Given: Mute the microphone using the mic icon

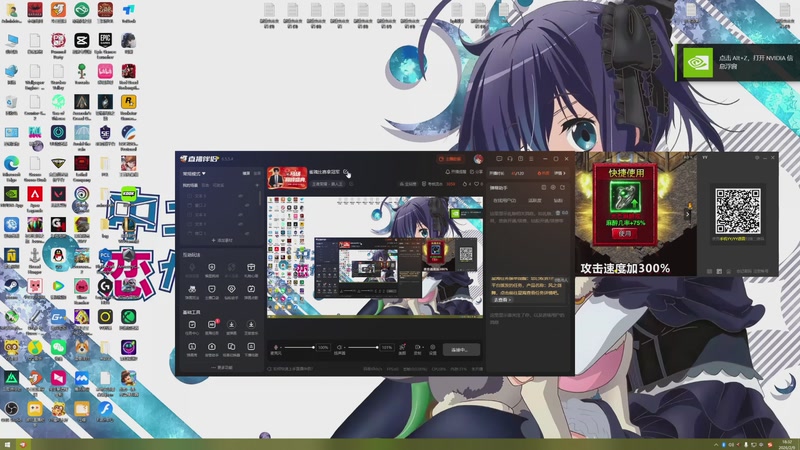Looking at the screenshot, I should (276, 347).
